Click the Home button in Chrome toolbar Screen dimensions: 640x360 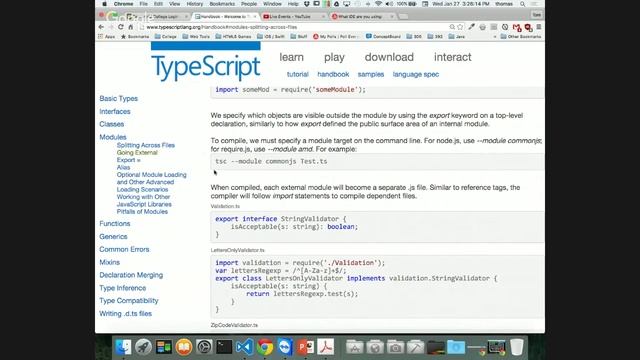point(131,27)
